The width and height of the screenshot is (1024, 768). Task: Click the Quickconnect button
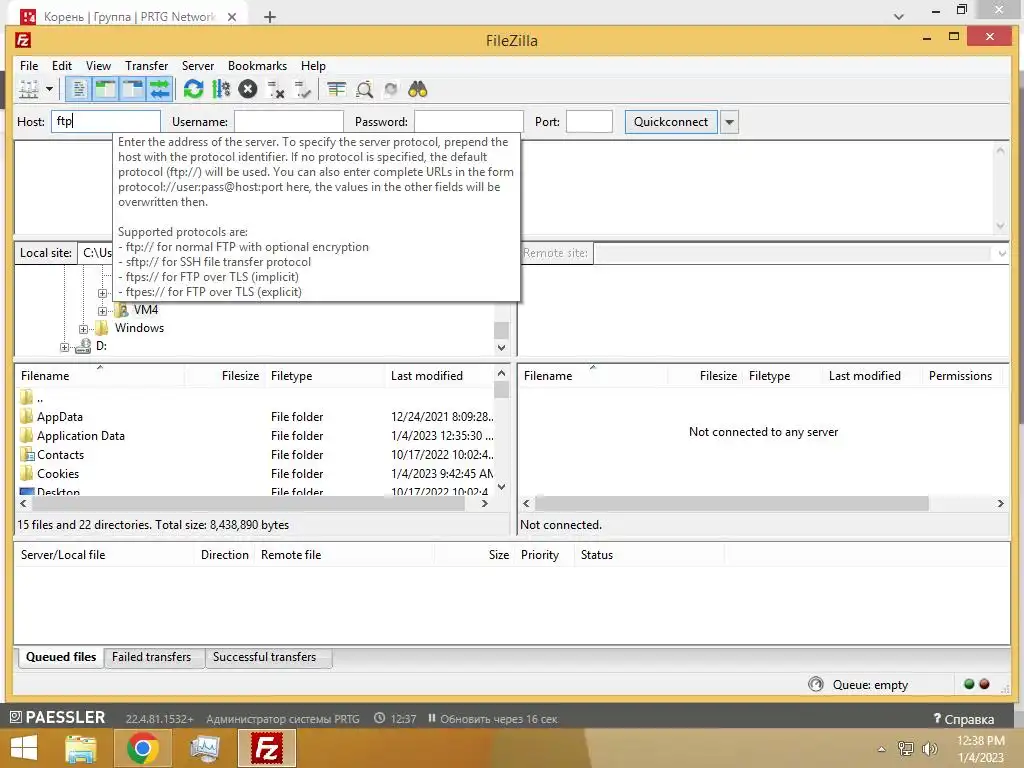(671, 121)
